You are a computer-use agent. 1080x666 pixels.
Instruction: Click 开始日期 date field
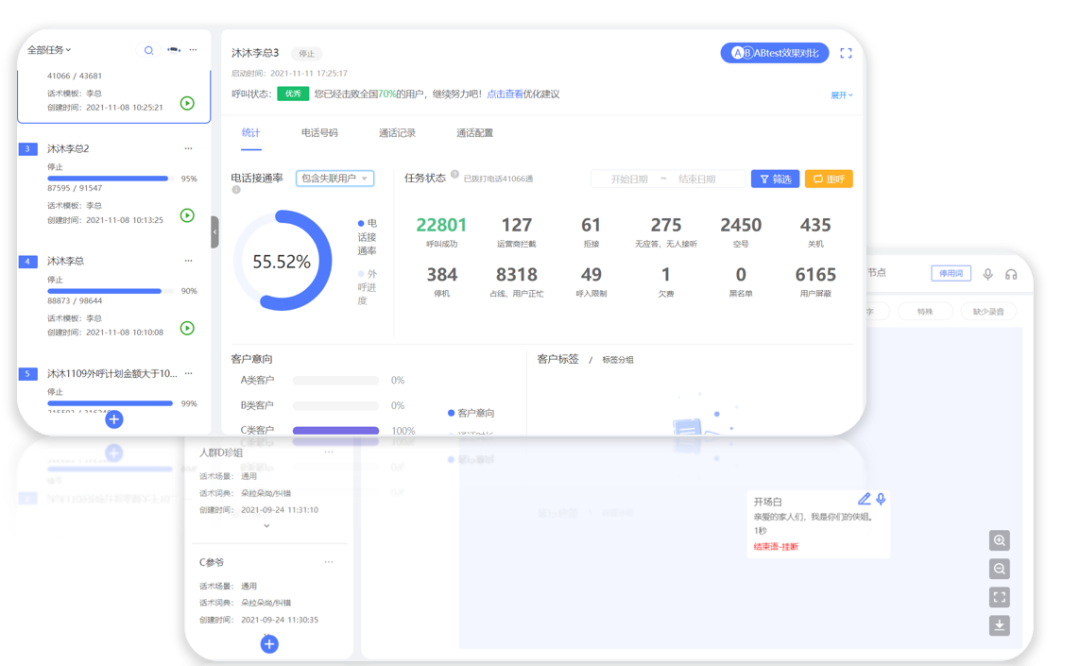coord(629,179)
